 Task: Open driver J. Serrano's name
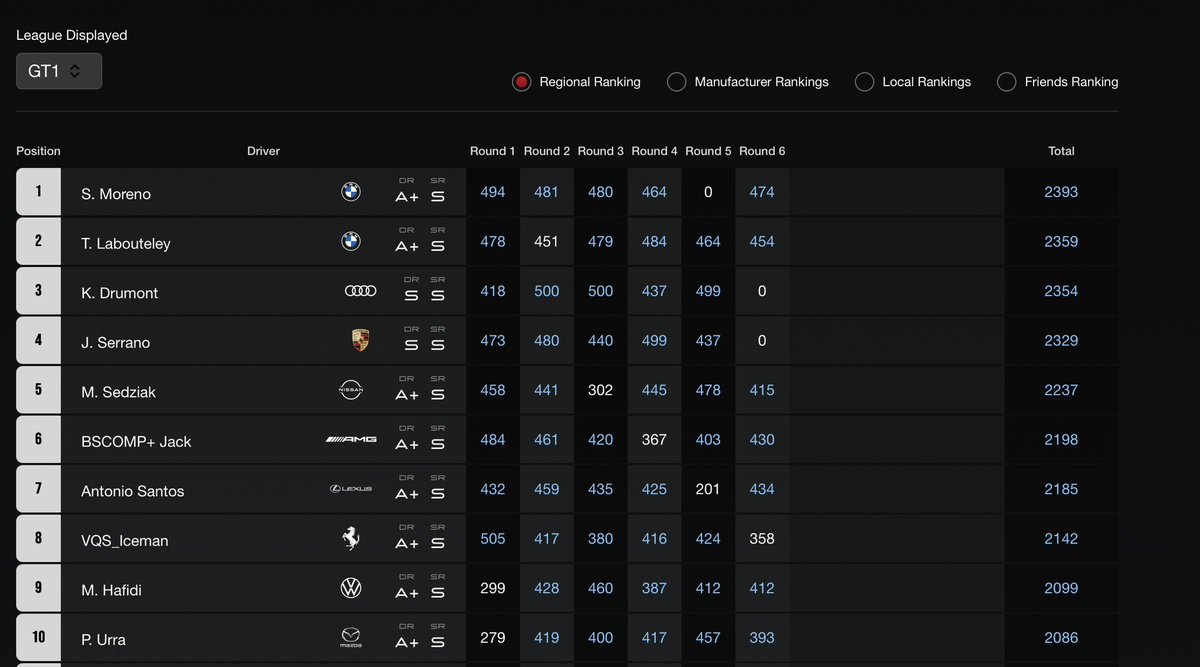(115, 342)
